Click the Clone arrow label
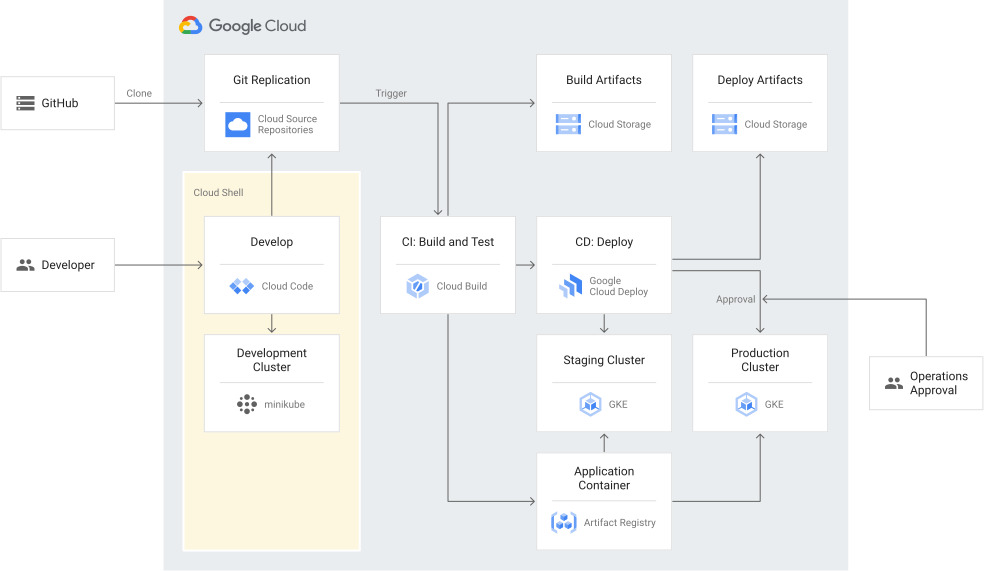 point(139,93)
